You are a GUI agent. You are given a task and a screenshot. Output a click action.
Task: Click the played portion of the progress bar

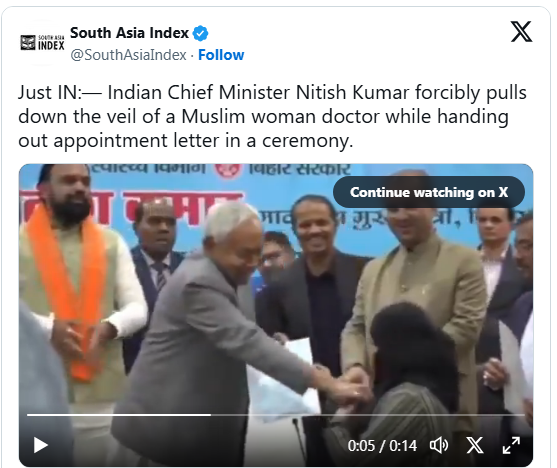click(x=119, y=414)
